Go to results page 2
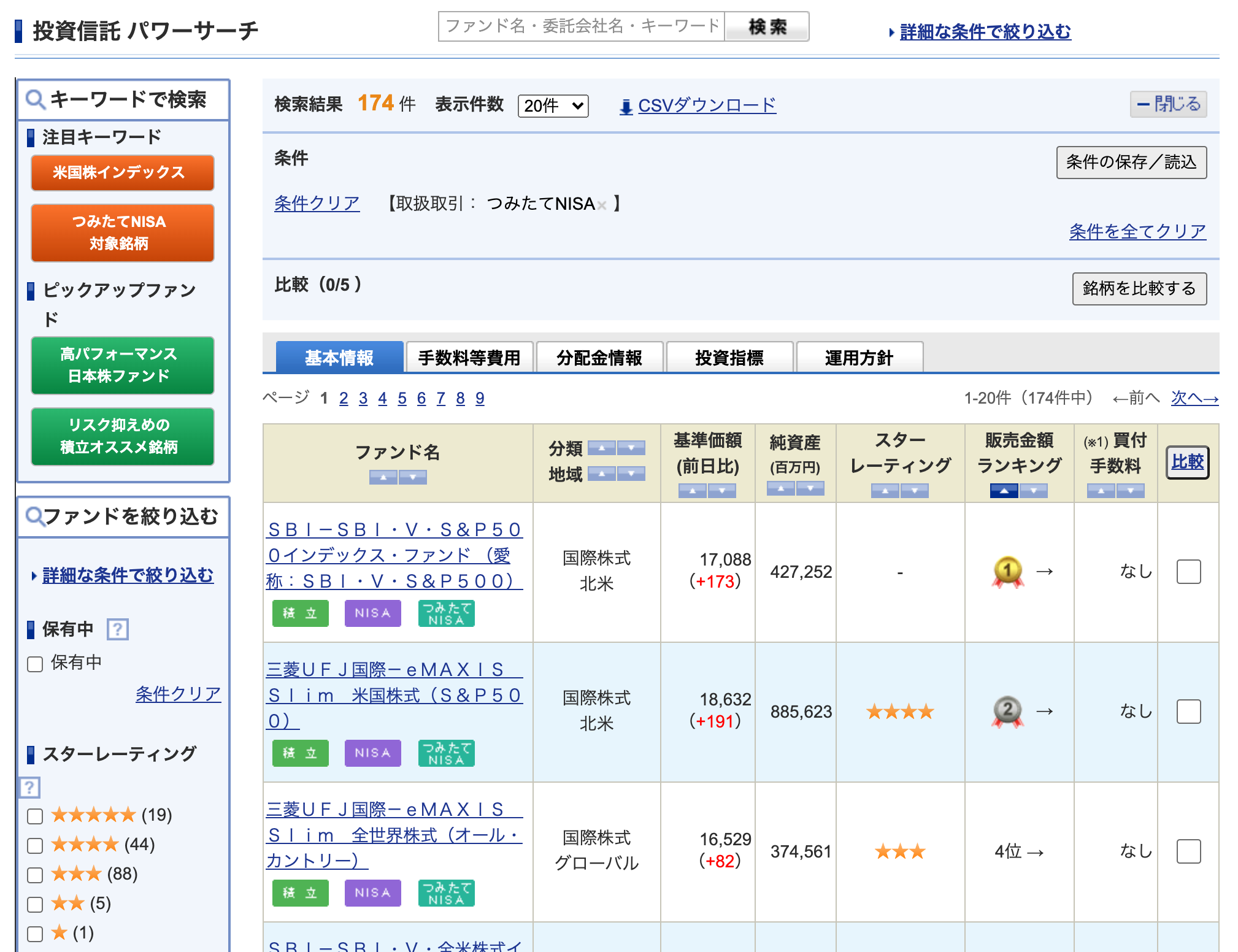This screenshot has height=952, width=1238. point(344,398)
